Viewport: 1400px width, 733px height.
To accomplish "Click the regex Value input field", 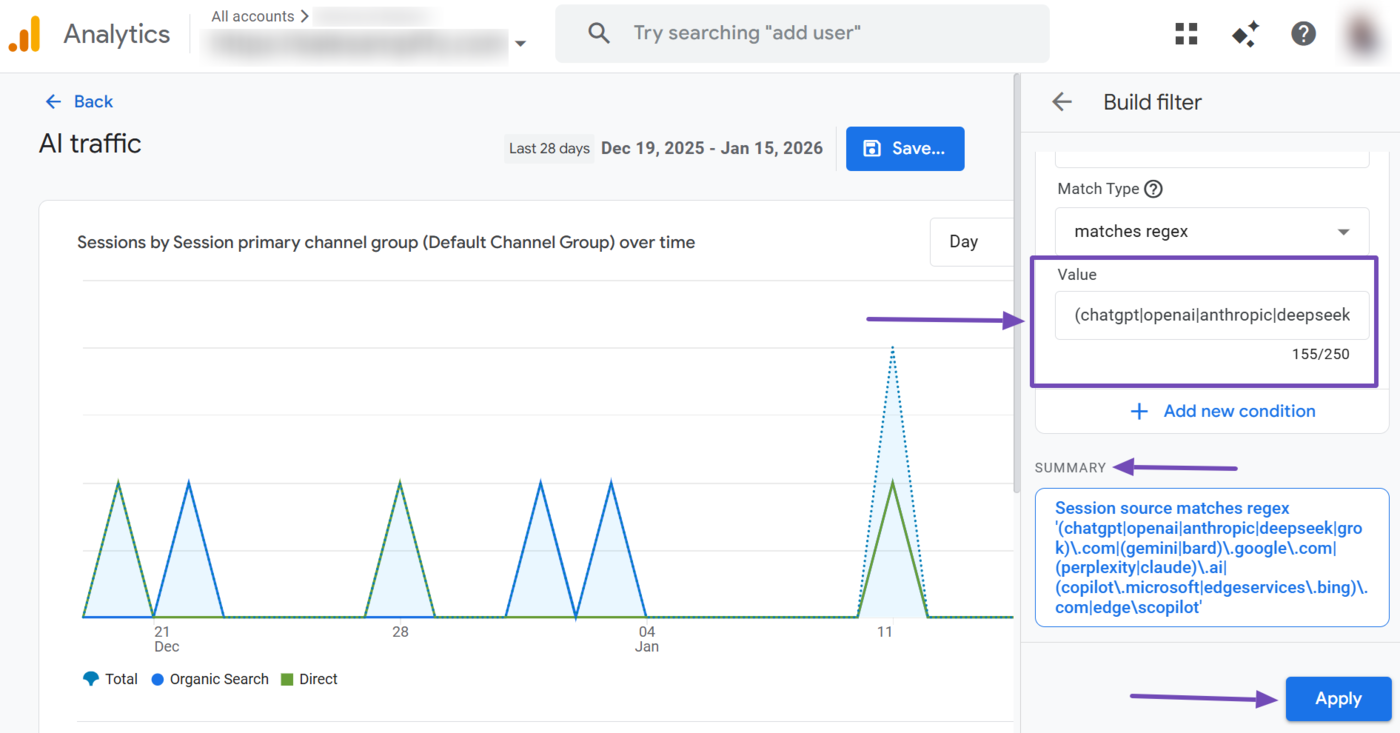I will pyautogui.click(x=1211, y=316).
